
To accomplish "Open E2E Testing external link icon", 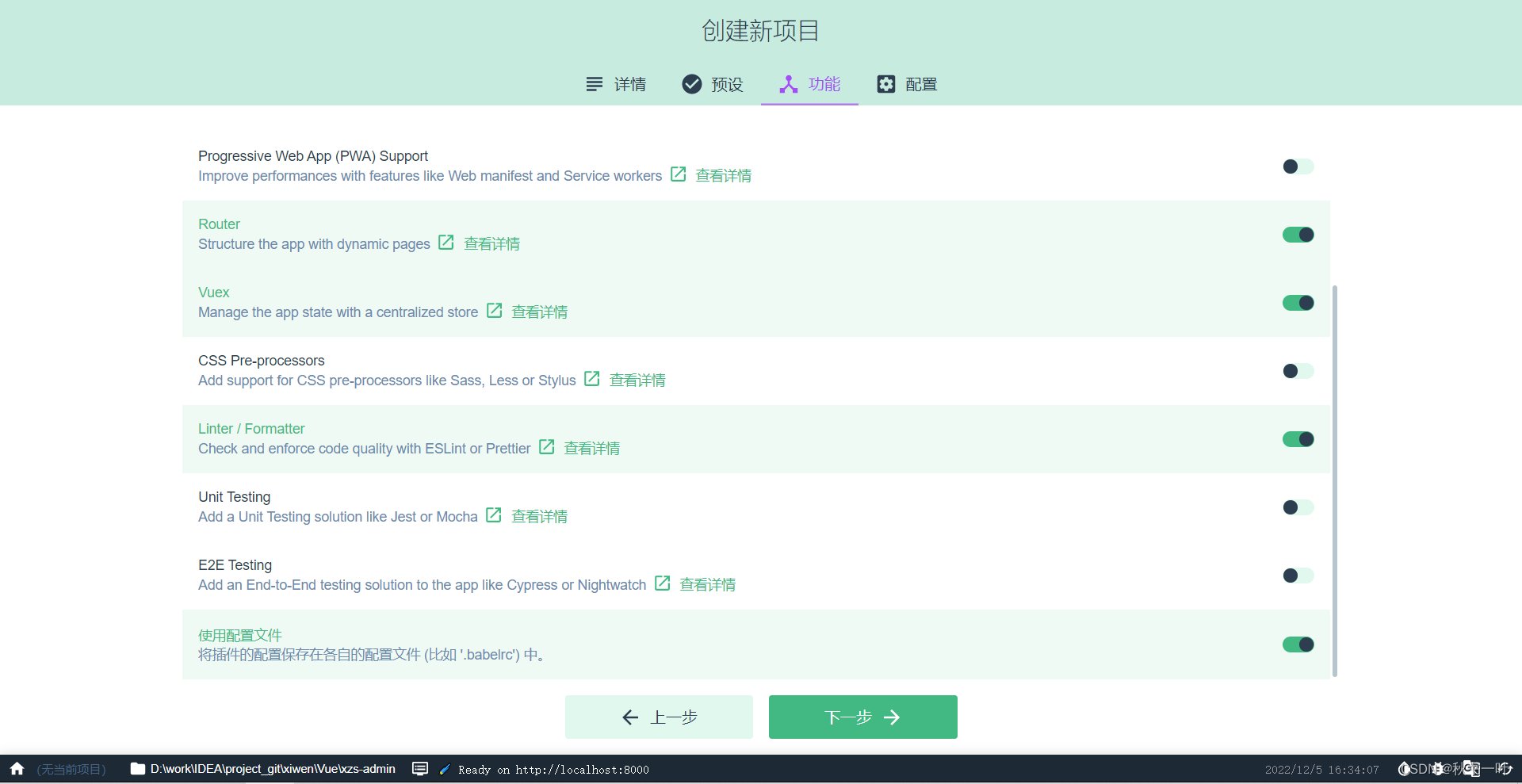I will (663, 583).
